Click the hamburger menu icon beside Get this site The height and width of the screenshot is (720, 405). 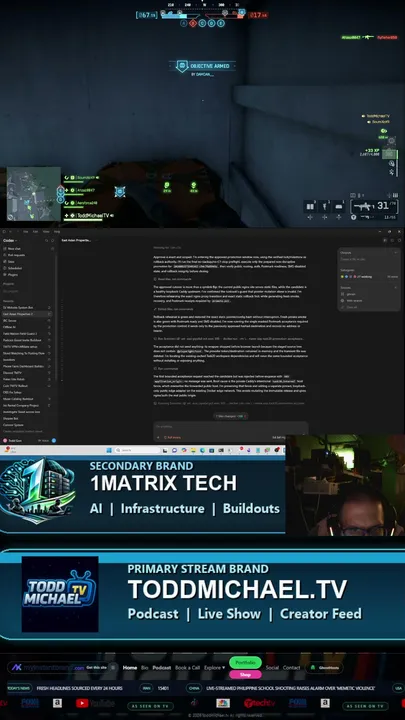(x=113, y=667)
